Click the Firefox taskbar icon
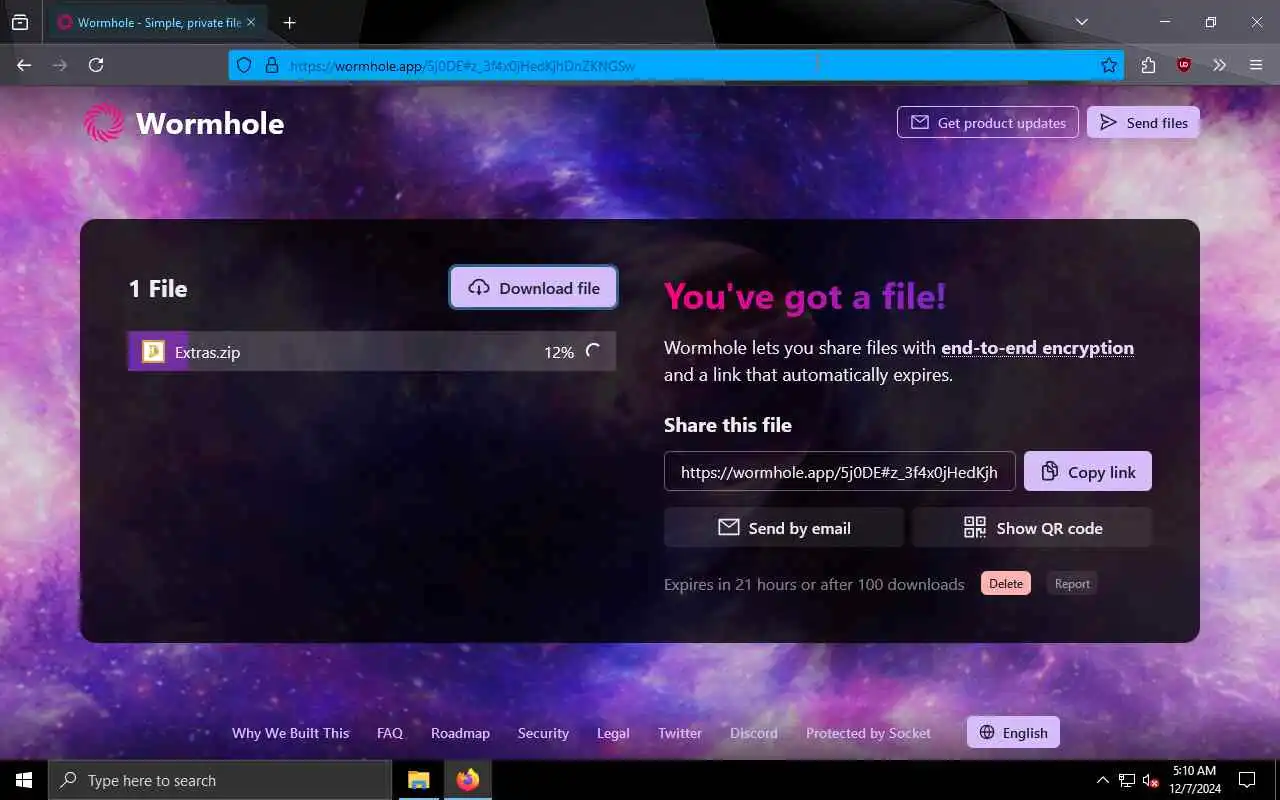The width and height of the screenshot is (1280, 800). 467,780
